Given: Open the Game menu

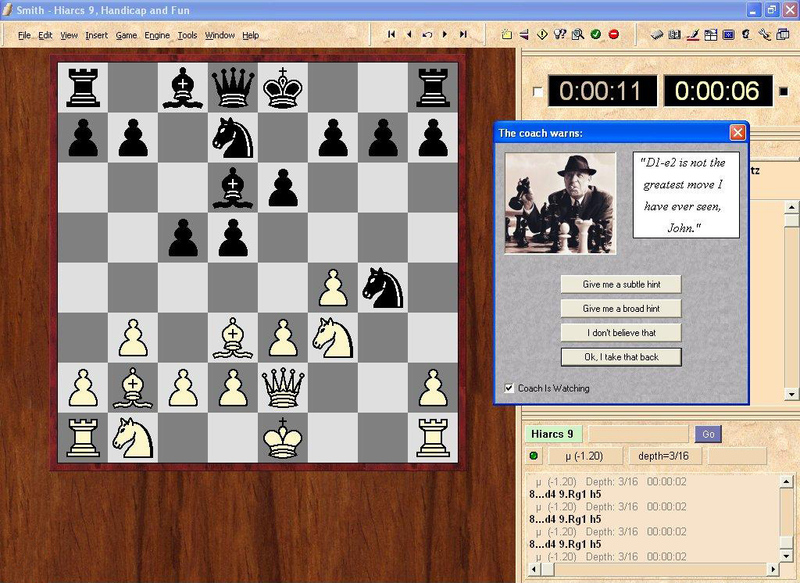Looking at the screenshot, I should point(126,35).
